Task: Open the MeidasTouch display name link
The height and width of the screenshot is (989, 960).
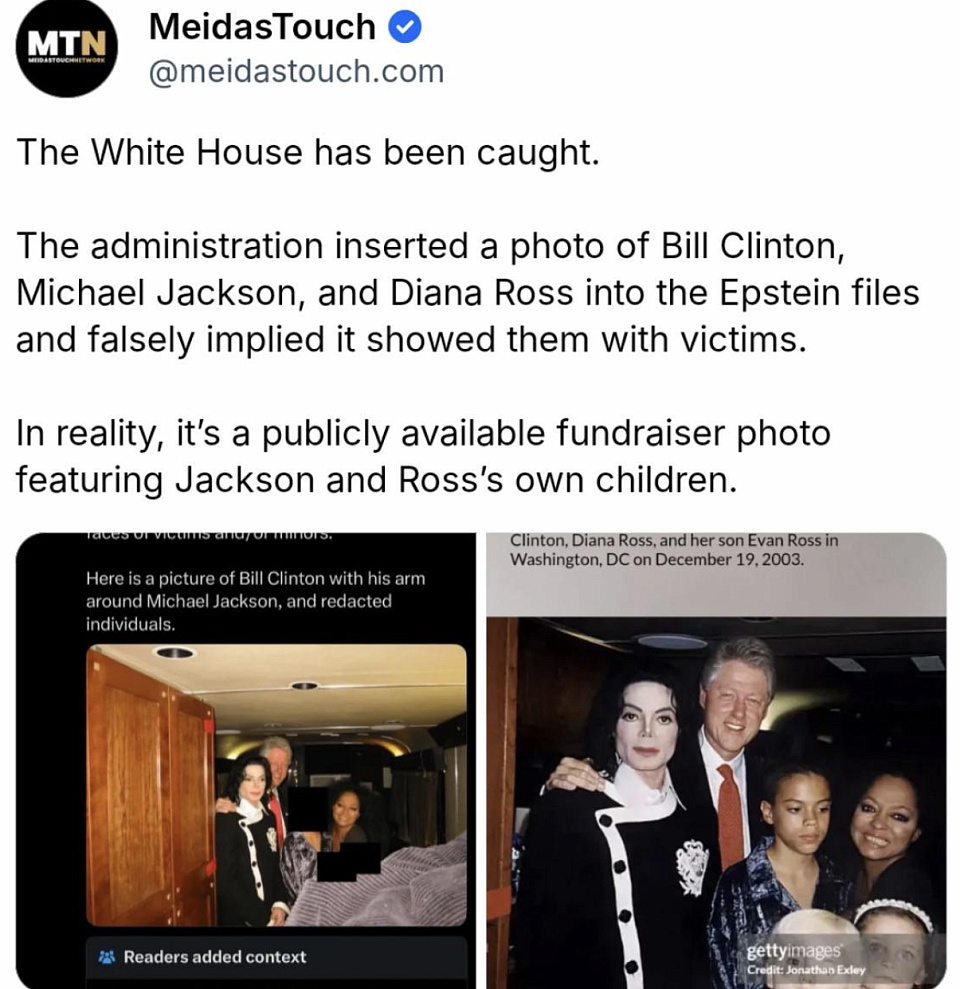Action: click(262, 27)
